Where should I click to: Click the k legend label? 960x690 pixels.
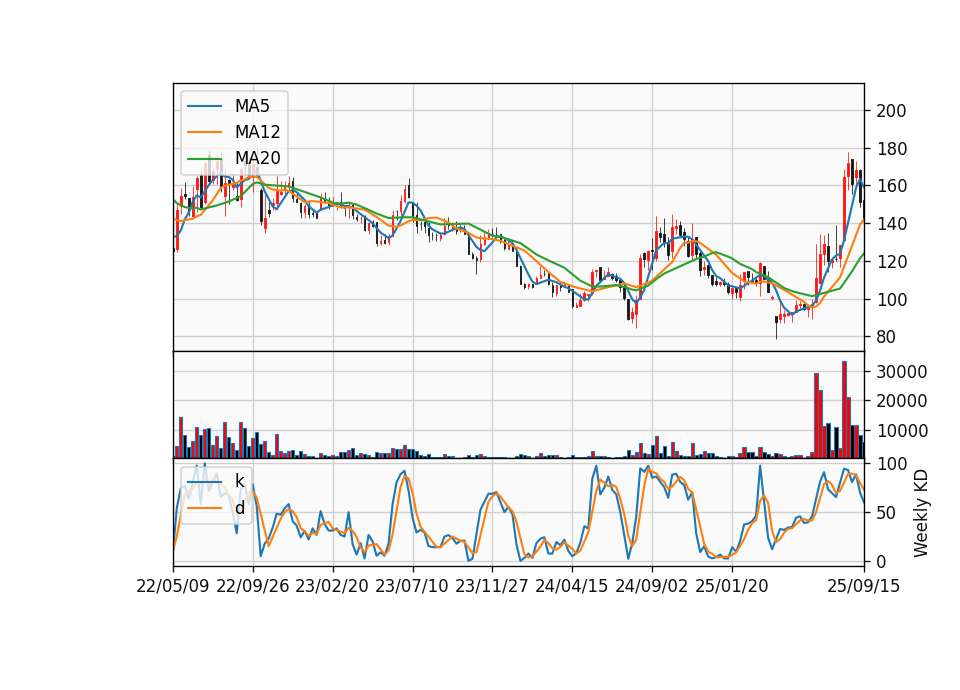point(239,481)
